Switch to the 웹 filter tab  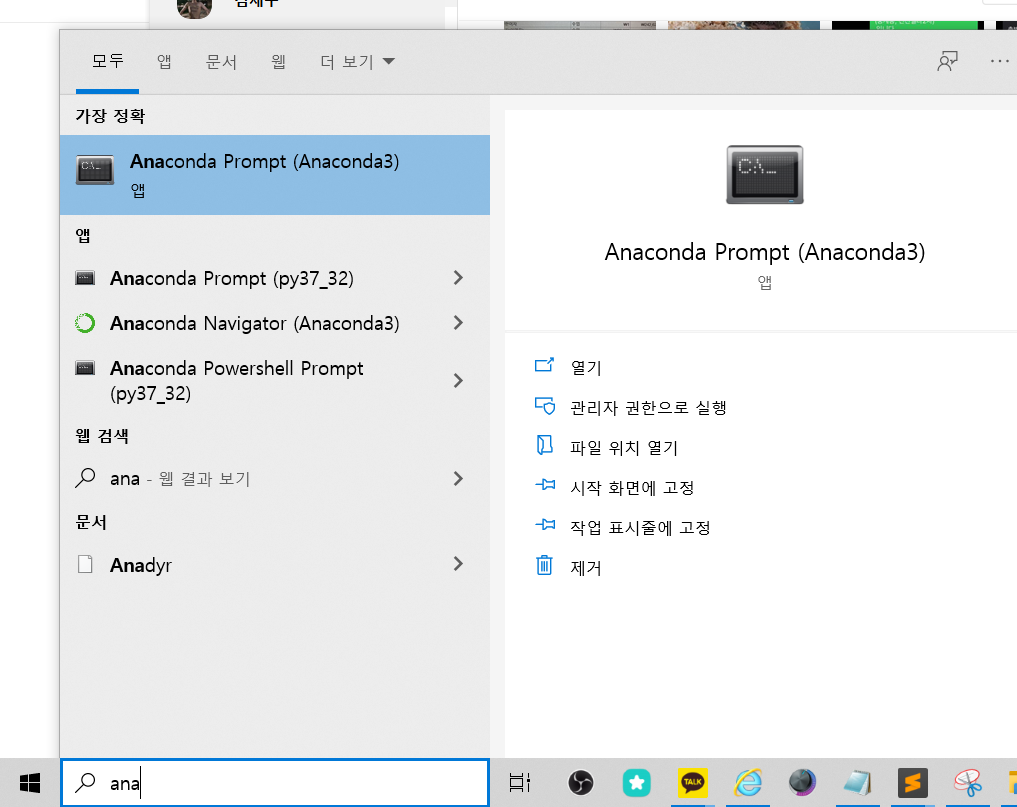(x=278, y=62)
